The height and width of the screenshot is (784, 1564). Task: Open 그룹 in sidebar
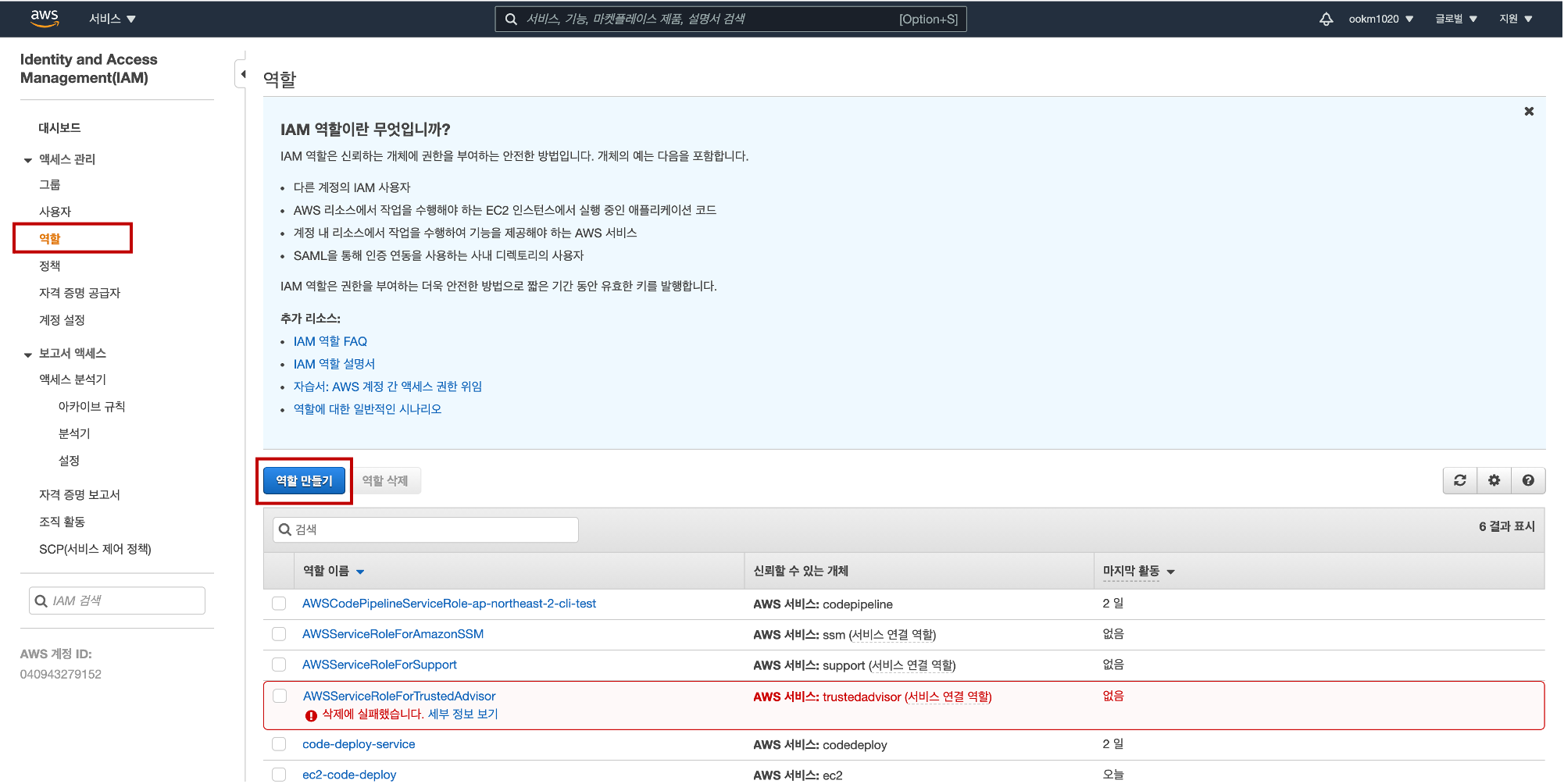49,184
